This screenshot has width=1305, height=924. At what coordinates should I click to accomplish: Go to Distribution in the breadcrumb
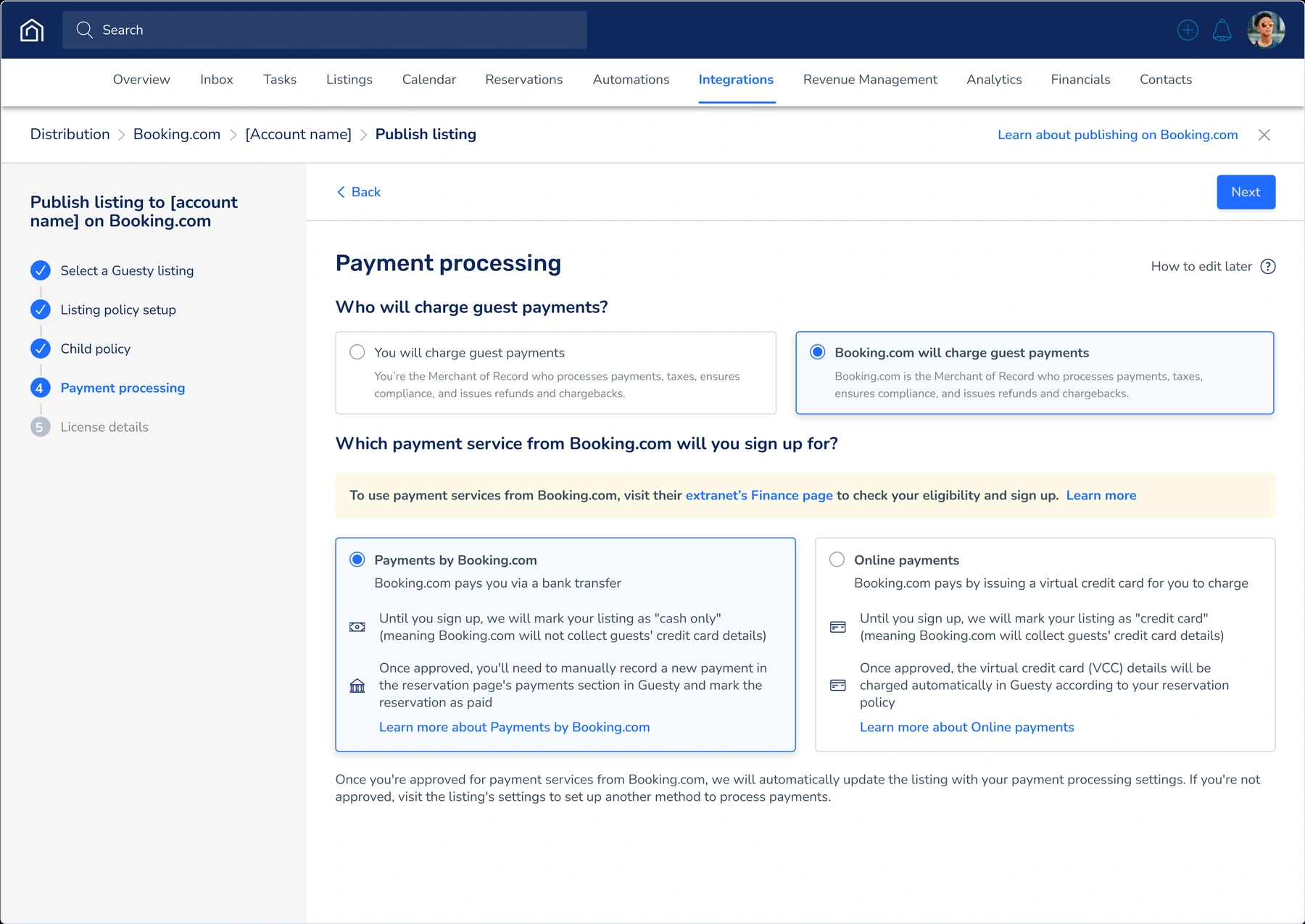click(x=70, y=135)
